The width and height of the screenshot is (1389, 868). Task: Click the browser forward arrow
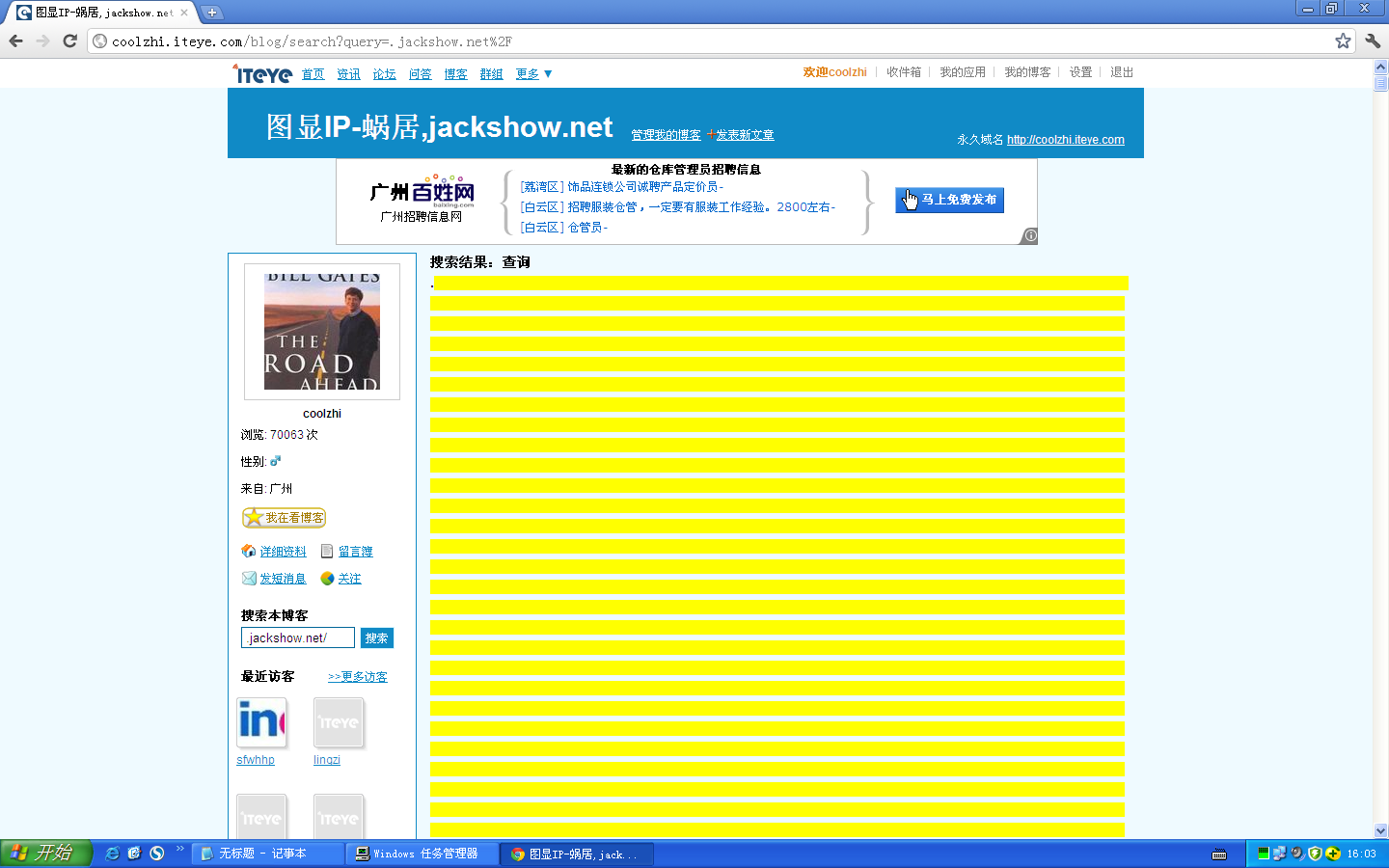42,41
